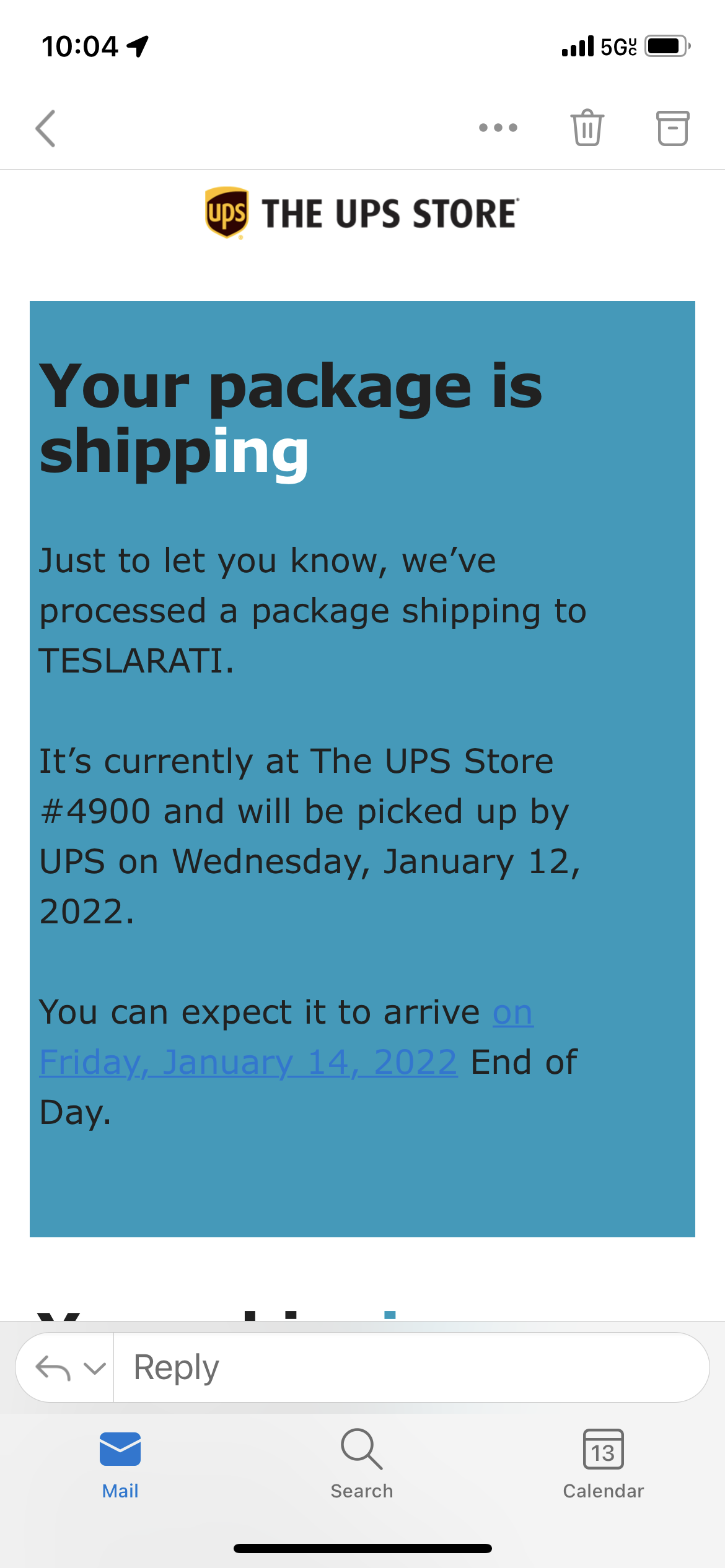
Task: Tap THE UPS STORE header text
Action: coord(390,214)
